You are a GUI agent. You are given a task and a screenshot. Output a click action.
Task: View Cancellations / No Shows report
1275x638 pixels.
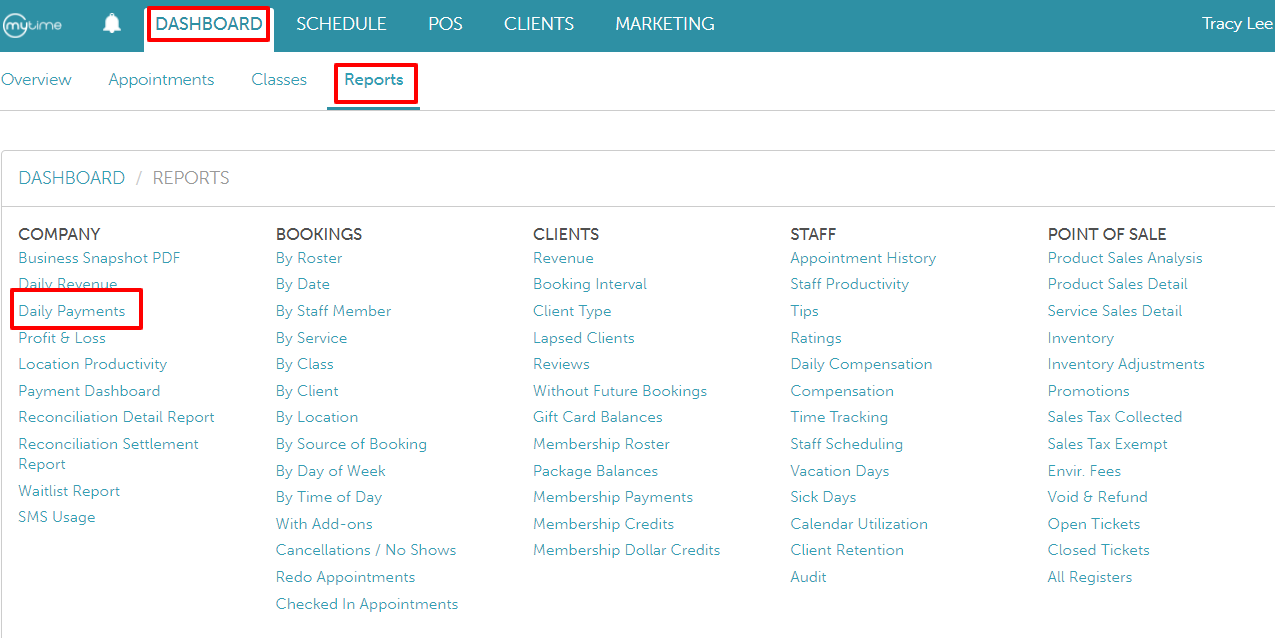(x=366, y=550)
